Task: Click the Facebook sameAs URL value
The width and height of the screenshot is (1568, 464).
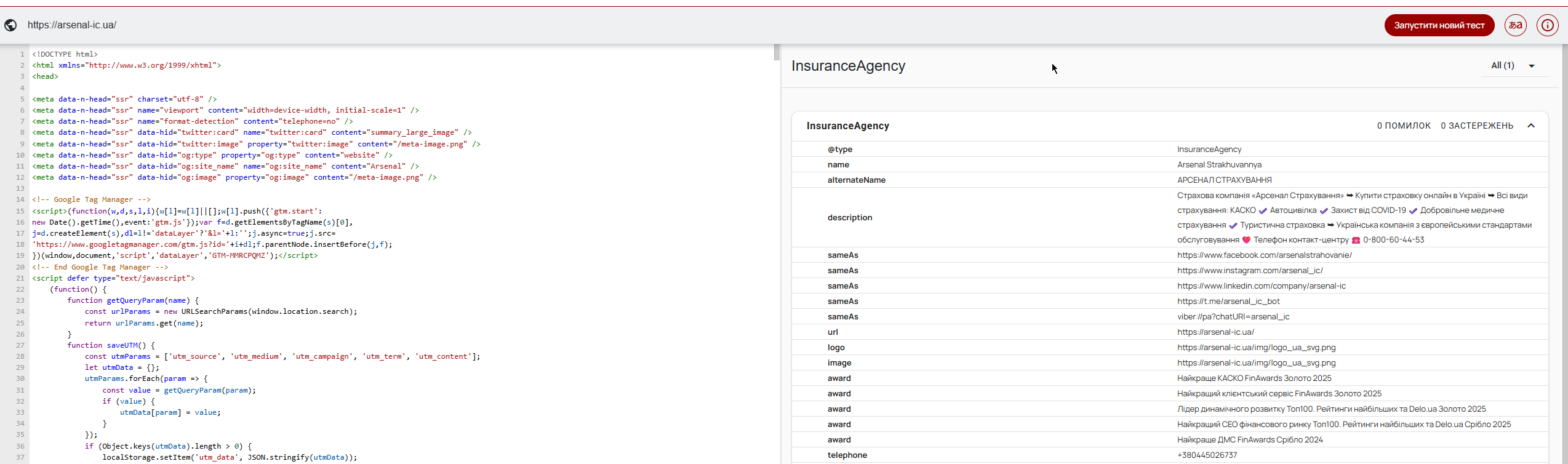Action: (x=1265, y=255)
